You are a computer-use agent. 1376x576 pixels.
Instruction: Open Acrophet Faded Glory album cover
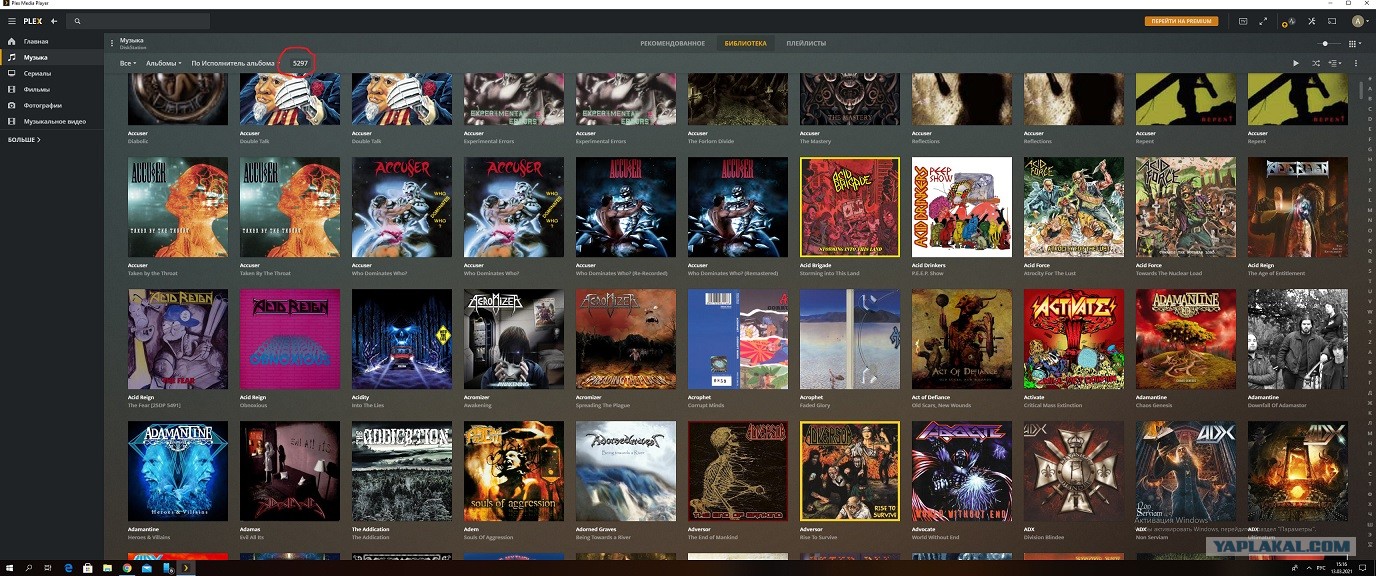[849, 339]
